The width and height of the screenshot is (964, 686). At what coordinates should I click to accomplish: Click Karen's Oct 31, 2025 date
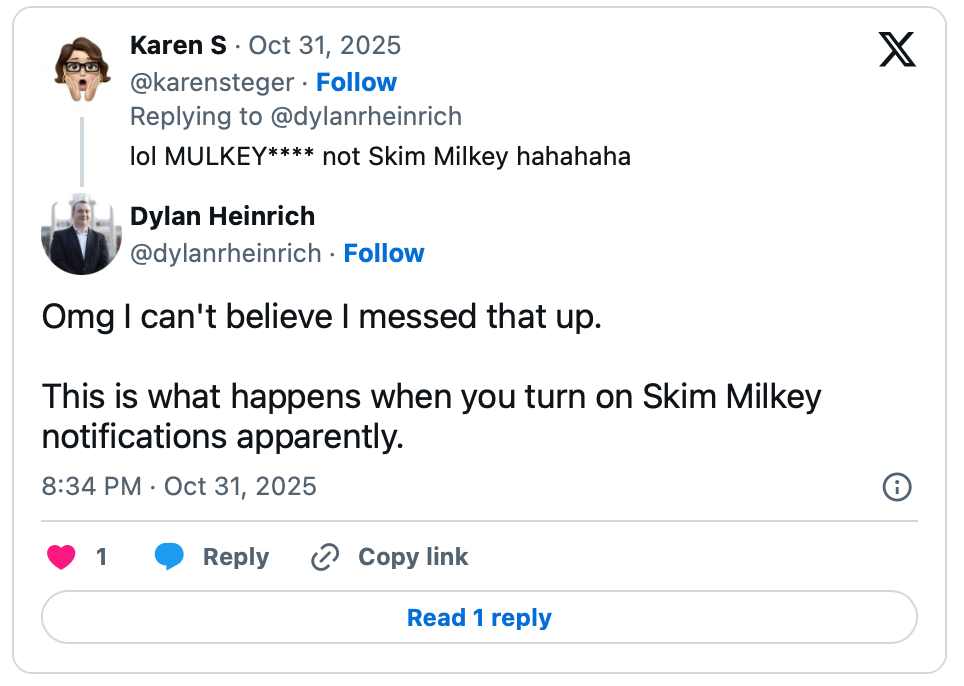324,45
